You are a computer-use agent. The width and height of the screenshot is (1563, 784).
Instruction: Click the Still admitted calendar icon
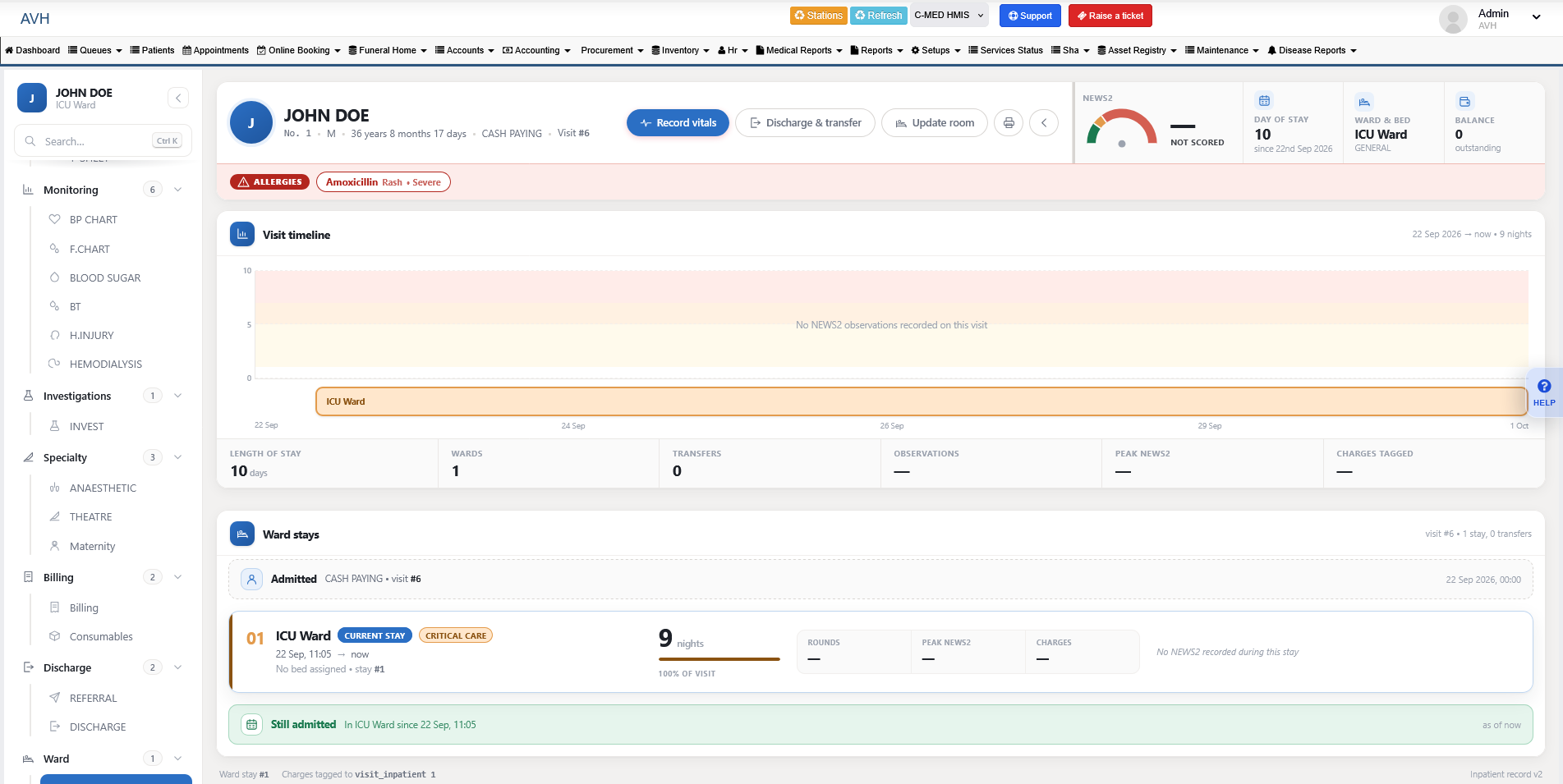tap(251, 725)
